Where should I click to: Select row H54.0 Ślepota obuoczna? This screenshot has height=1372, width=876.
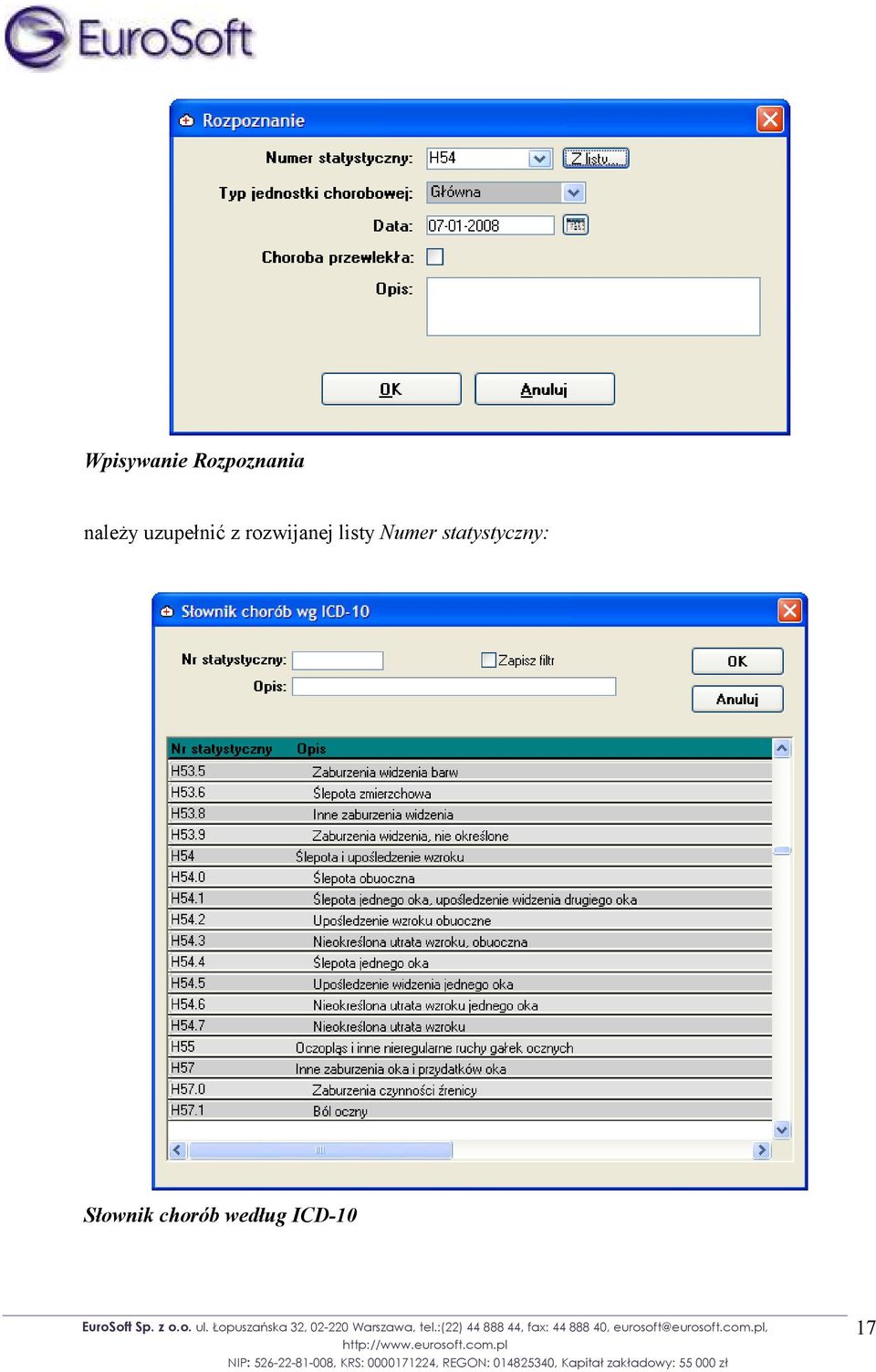point(470,878)
